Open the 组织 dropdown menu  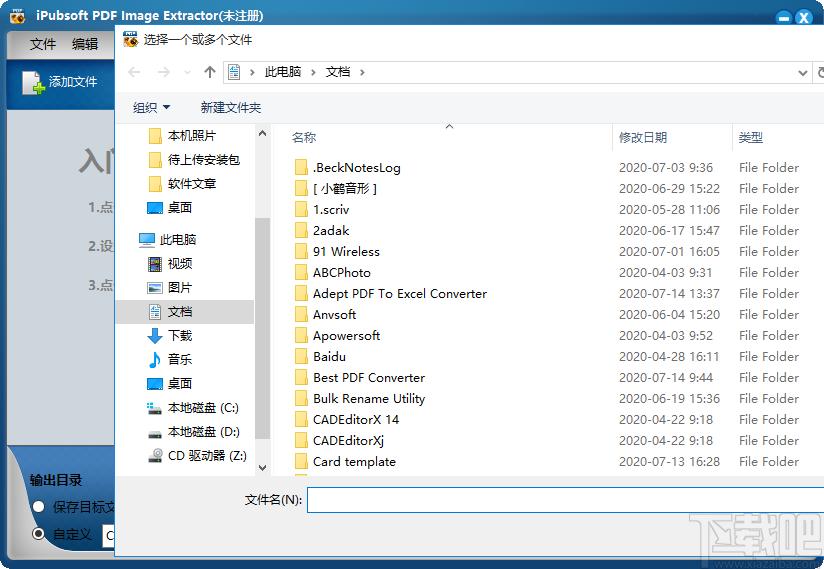(151, 107)
